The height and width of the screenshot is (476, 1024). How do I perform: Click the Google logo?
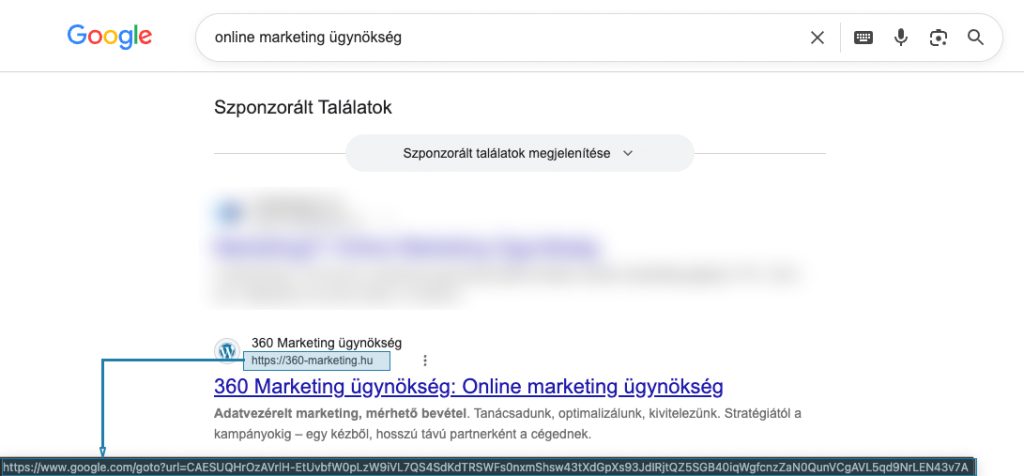(x=109, y=37)
